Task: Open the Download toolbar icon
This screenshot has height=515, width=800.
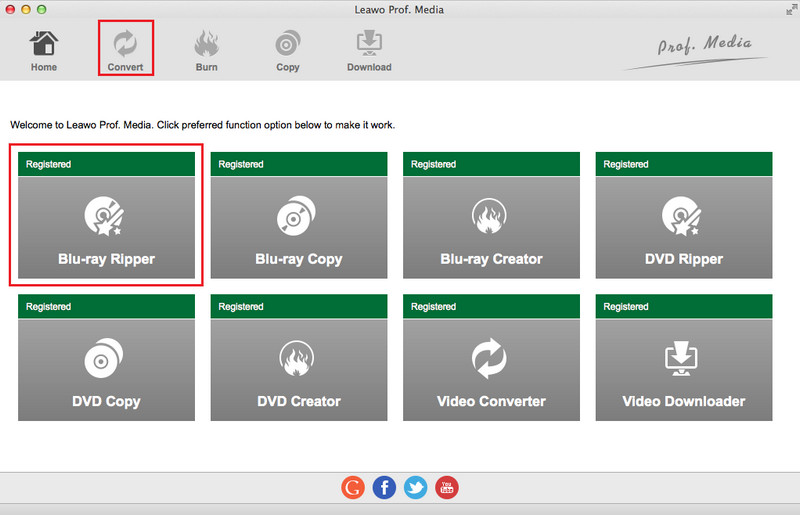Action: 369,51
